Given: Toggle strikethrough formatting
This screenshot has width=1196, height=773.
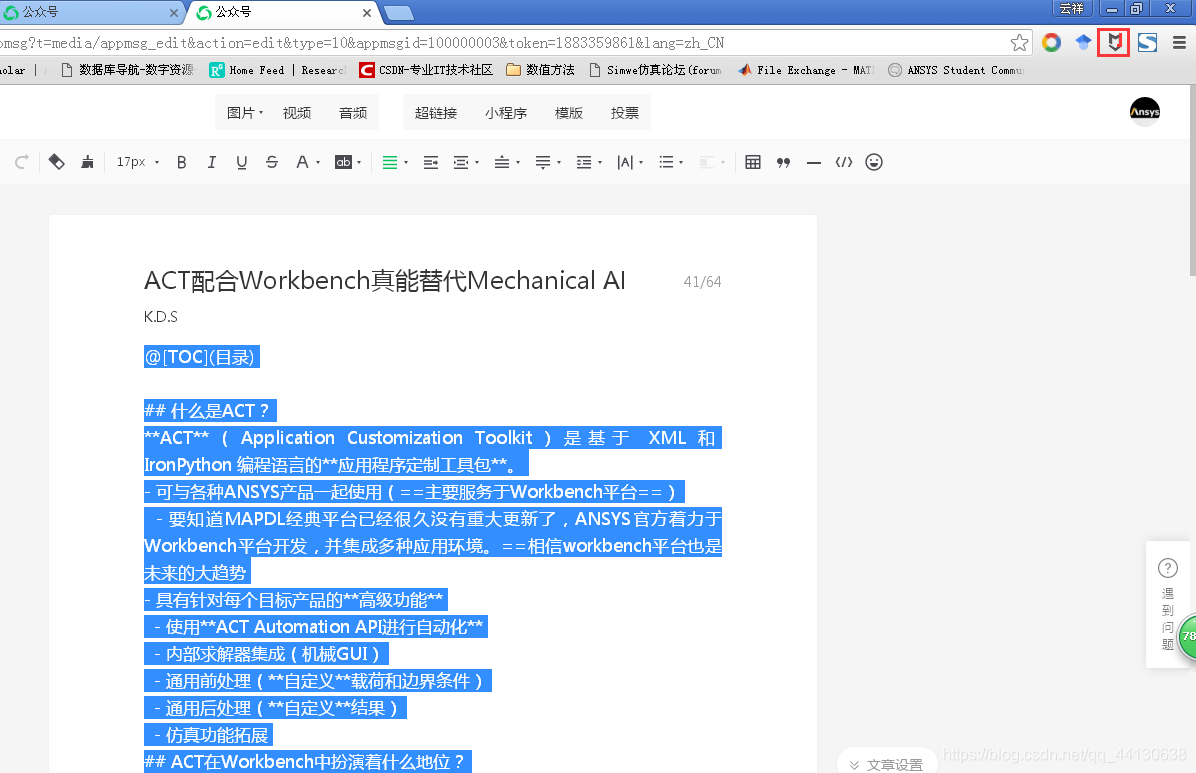Looking at the screenshot, I should click(272, 162).
